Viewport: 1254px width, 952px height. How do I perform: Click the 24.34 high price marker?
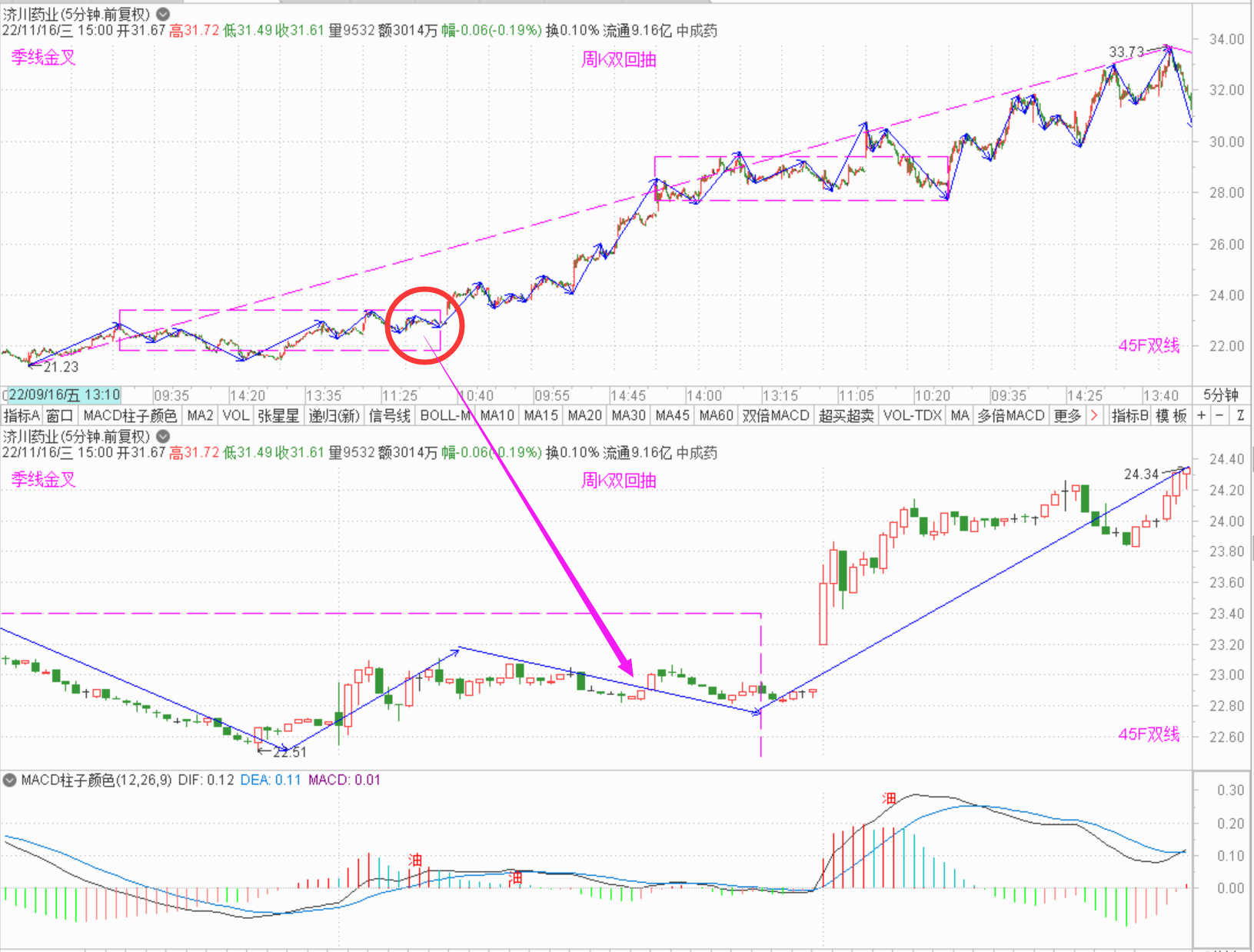pos(1141,474)
